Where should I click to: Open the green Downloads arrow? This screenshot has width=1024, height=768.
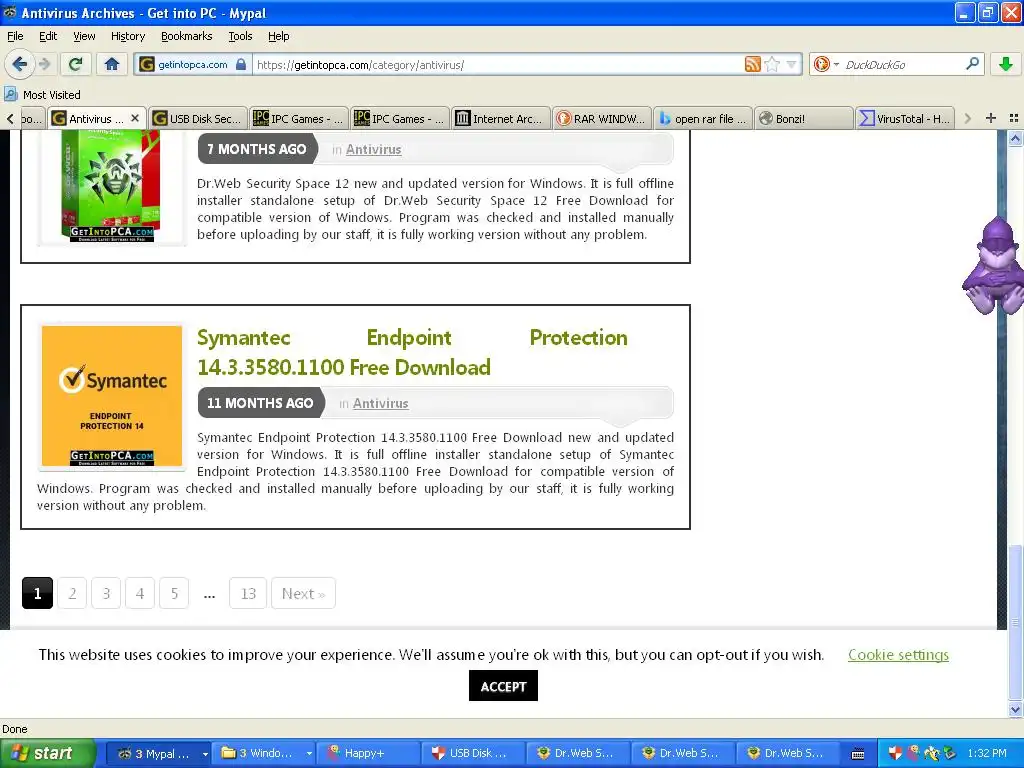[1006, 64]
